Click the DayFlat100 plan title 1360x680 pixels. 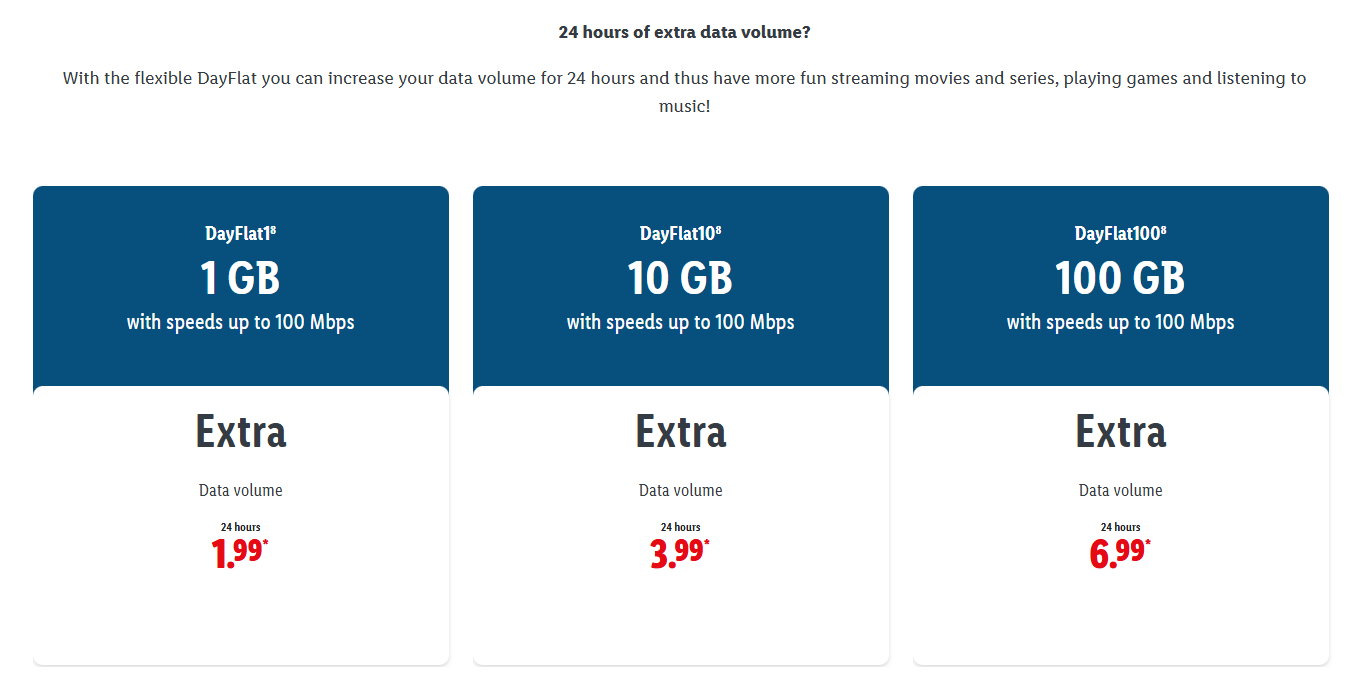click(x=1116, y=234)
